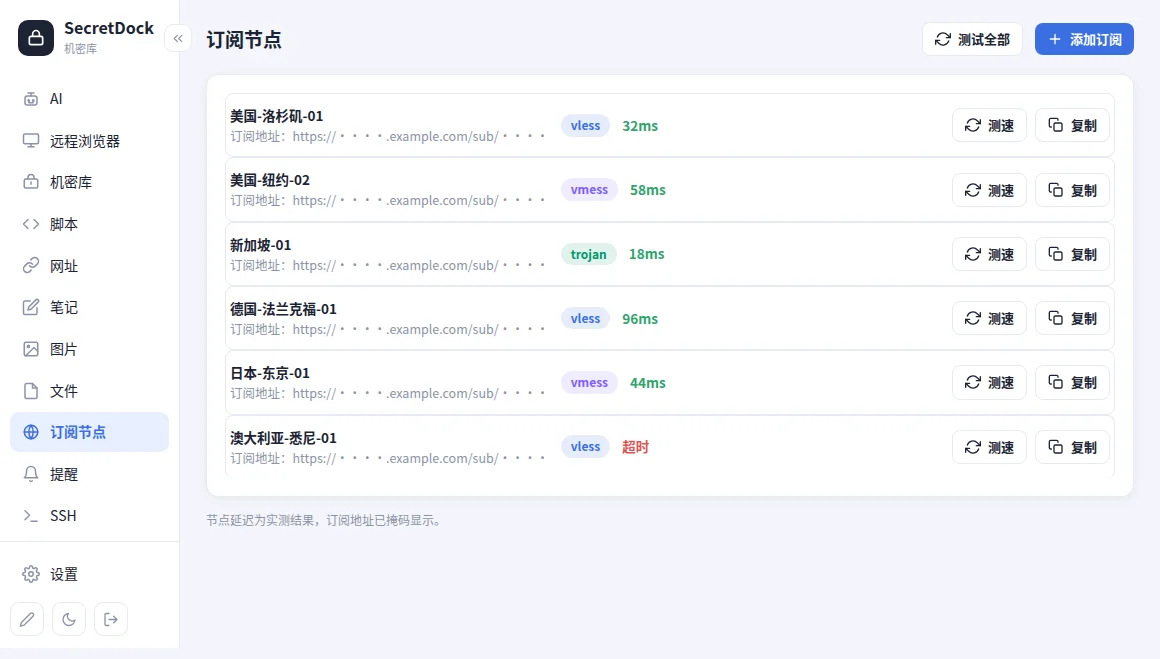
Task: Navigate to 网址 links page
Action: pos(90,266)
